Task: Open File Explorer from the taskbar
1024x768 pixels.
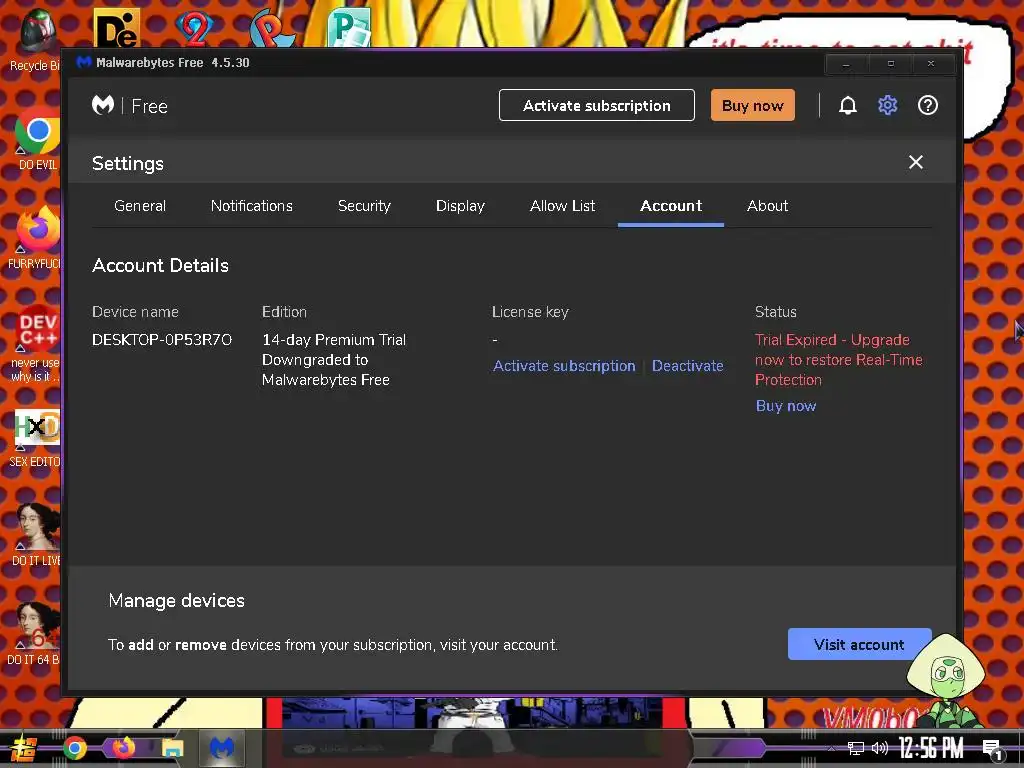Action: coord(172,748)
